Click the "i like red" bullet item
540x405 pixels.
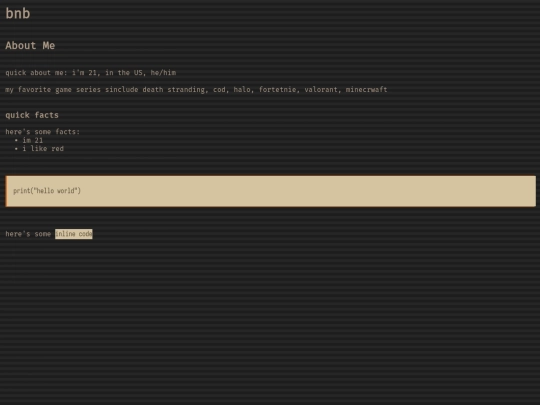(x=43, y=149)
